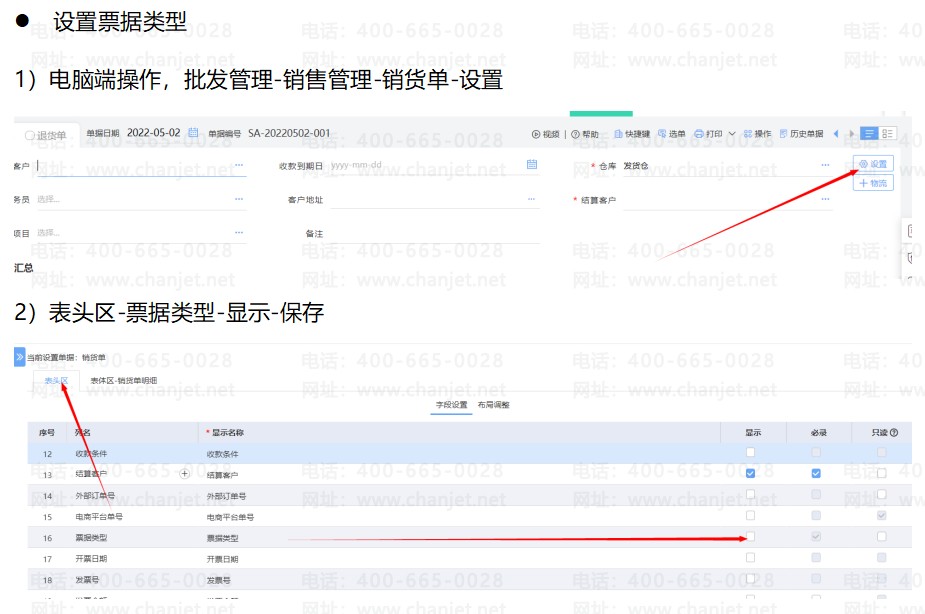The image size is (925, 614).
Task: Click the 列名 column header
Action: coord(83,432)
